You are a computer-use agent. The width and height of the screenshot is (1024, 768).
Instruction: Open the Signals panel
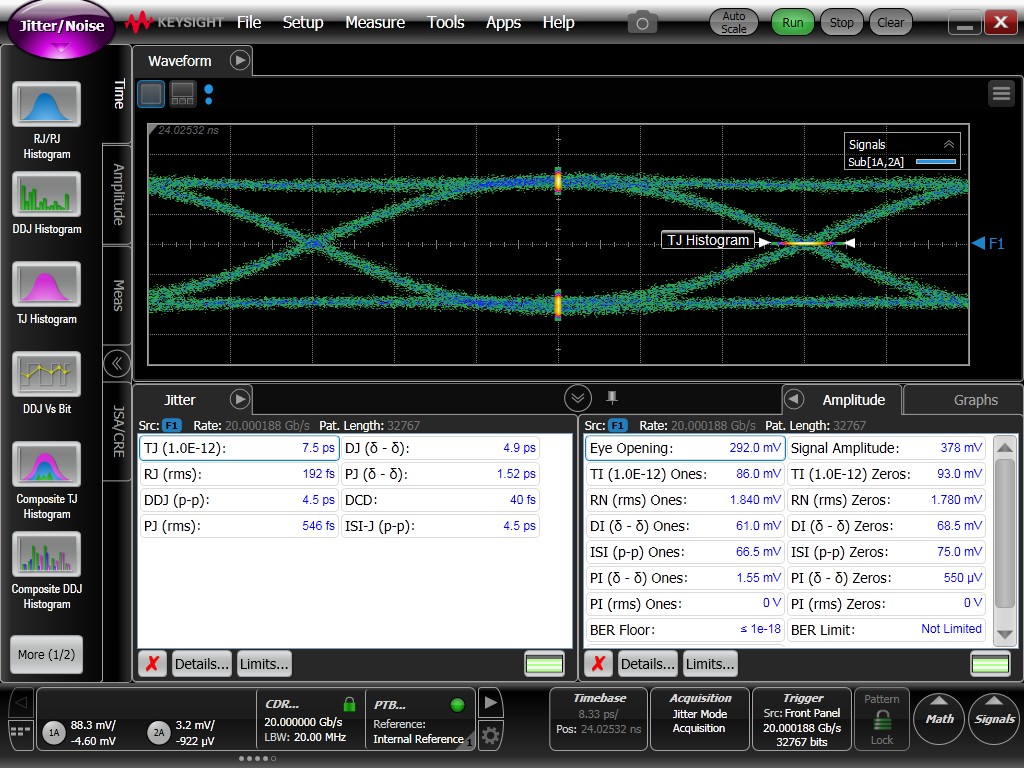click(993, 718)
